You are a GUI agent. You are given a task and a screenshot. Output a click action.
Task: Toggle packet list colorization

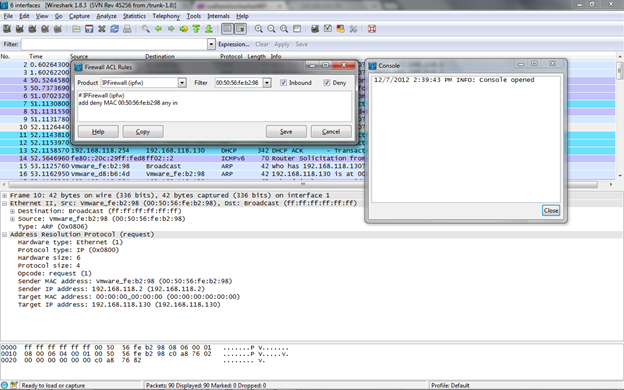click(x=227, y=29)
